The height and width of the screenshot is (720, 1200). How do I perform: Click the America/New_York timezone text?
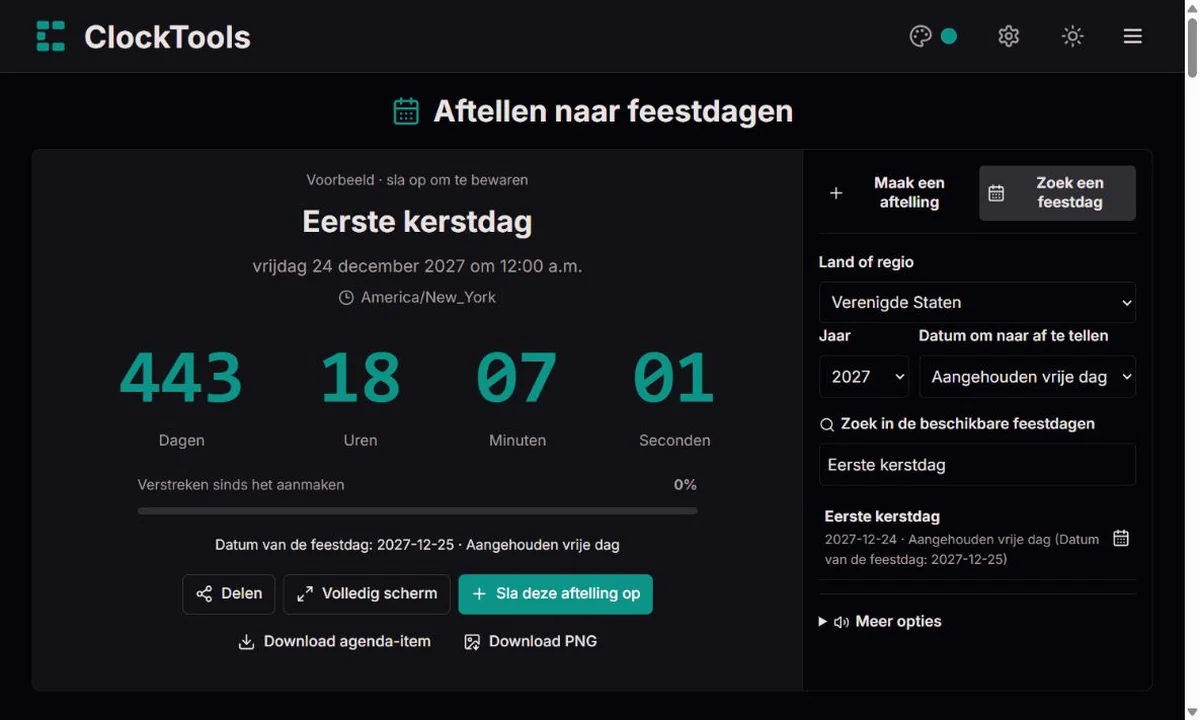pos(428,297)
